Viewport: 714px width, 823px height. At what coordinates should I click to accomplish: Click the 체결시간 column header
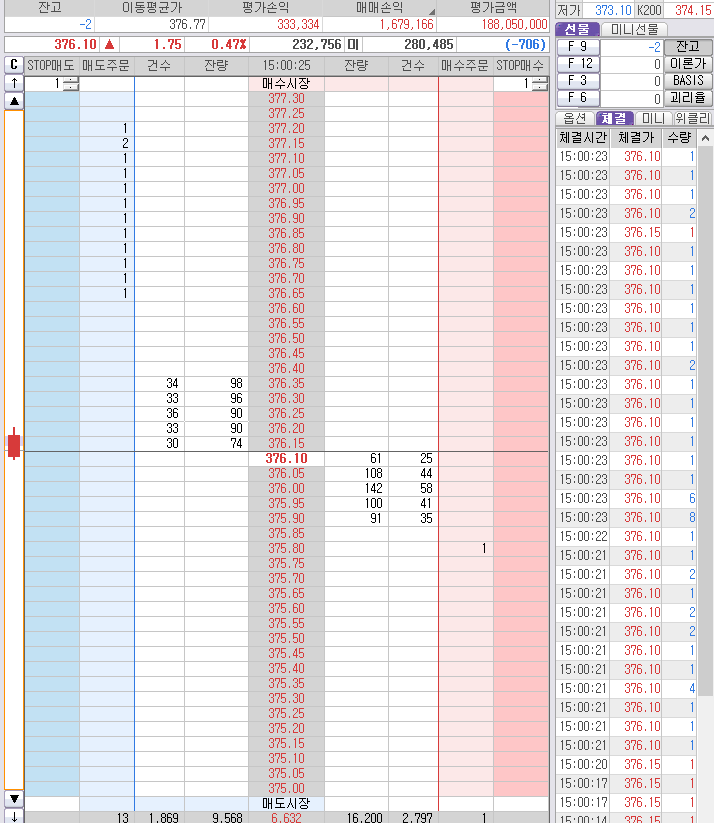(583, 138)
